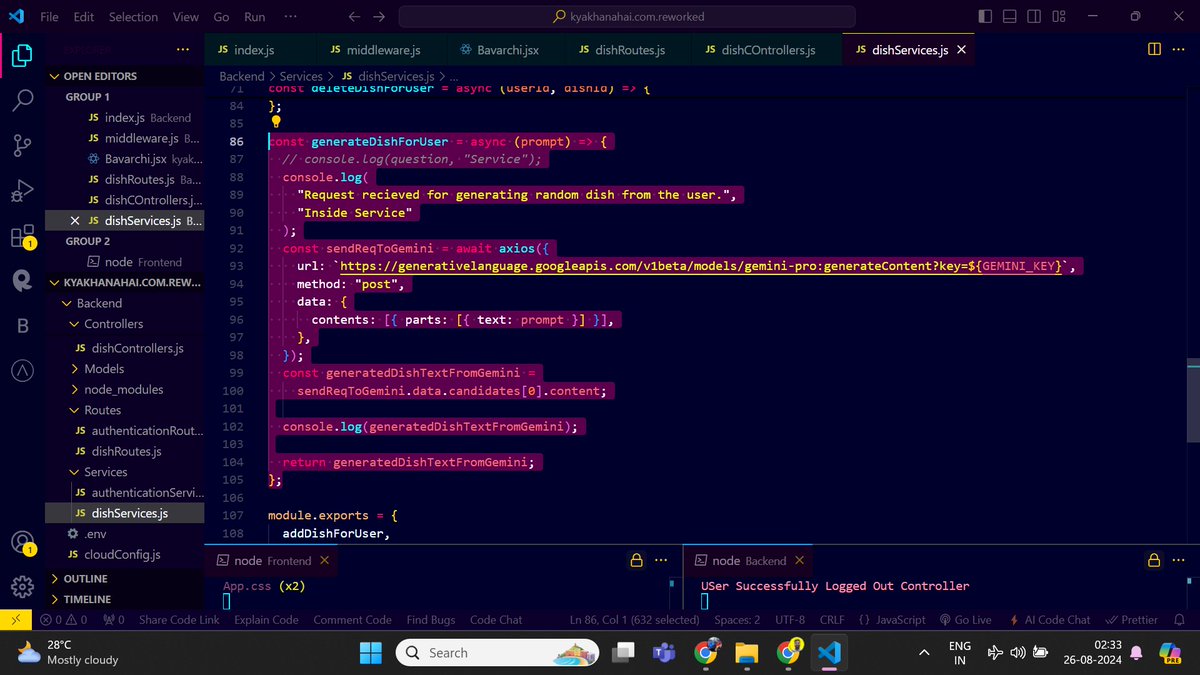
Task: Open the Explorer view in activity bar
Action: [x=22, y=56]
